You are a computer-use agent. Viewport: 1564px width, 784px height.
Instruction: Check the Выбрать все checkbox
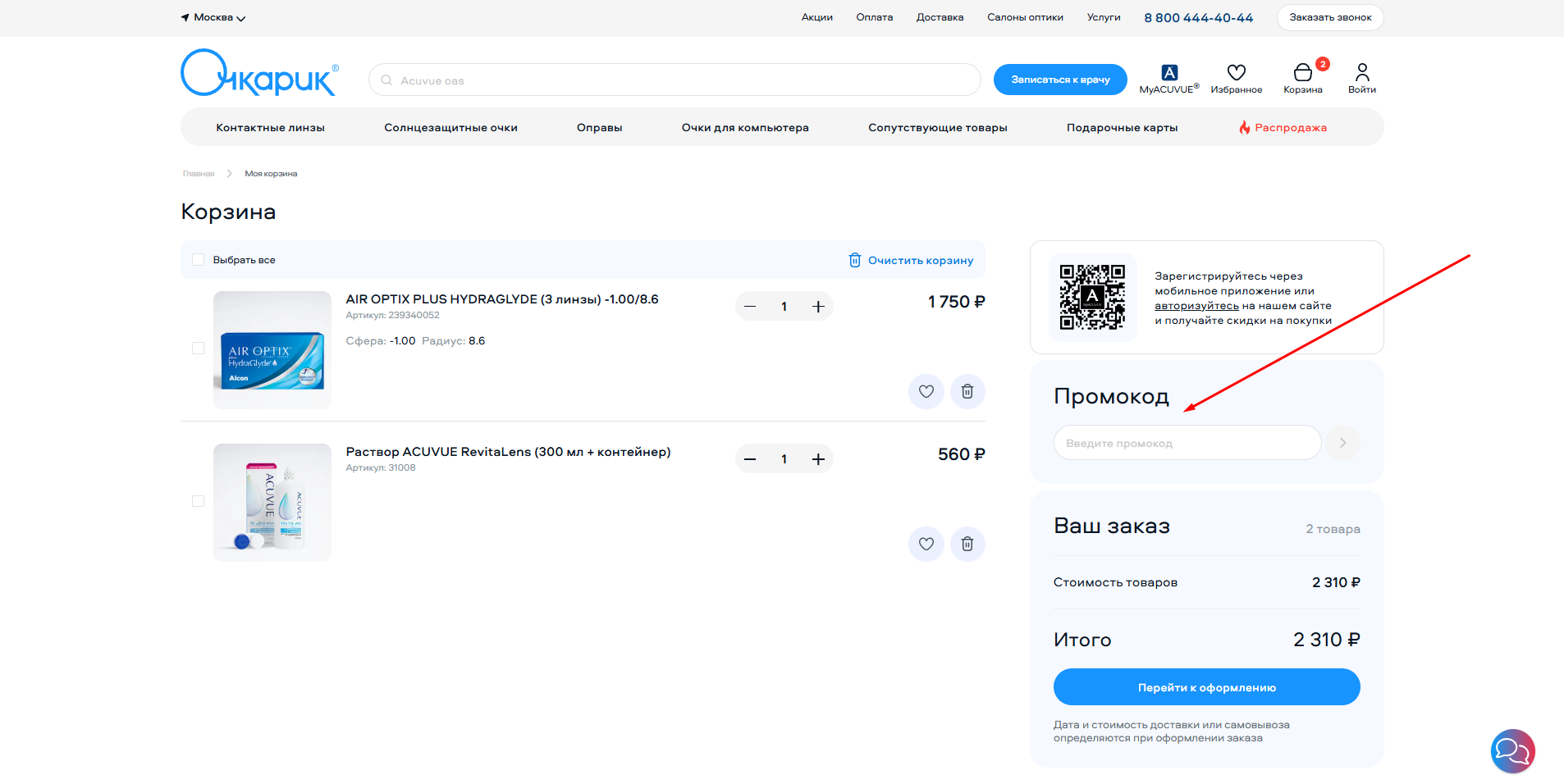pyautogui.click(x=198, y=260)
